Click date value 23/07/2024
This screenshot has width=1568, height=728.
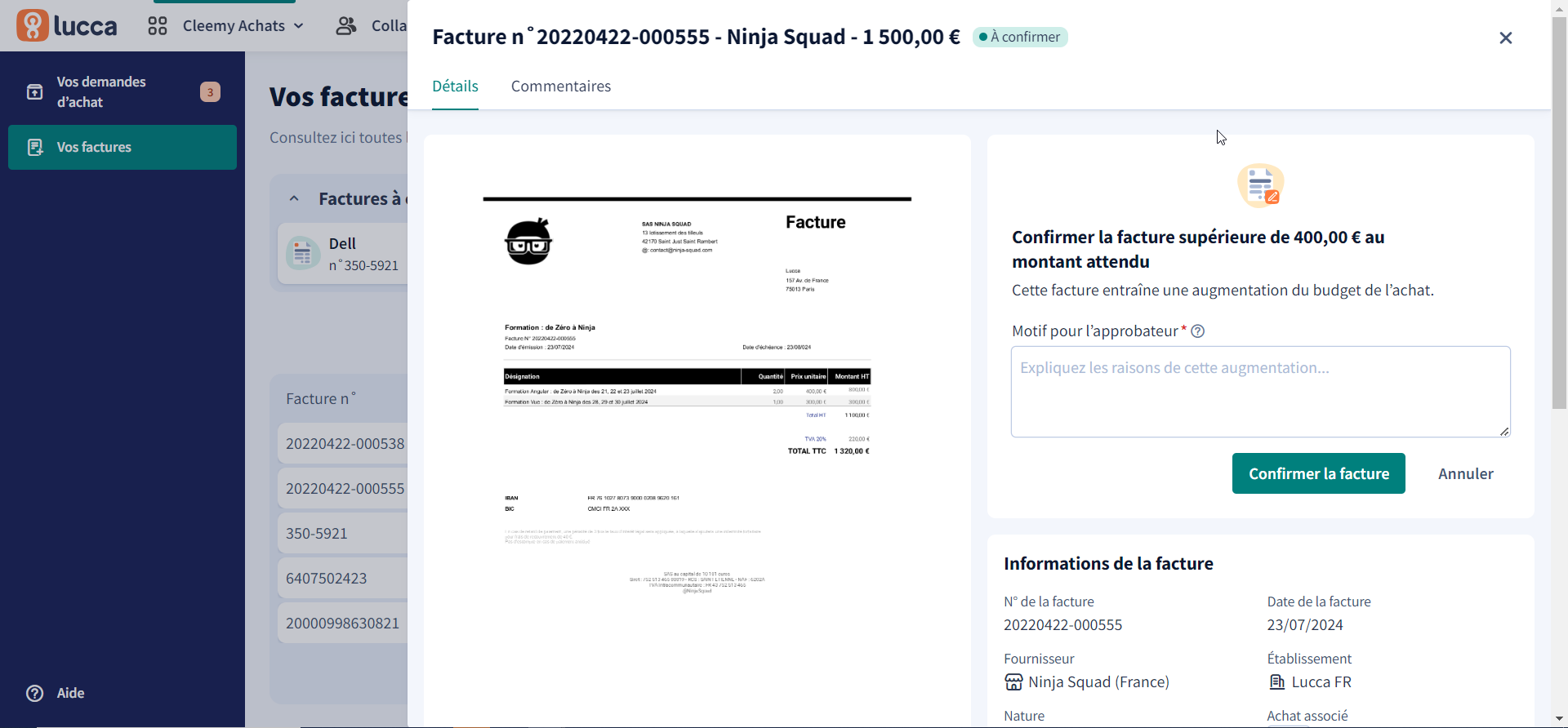(1305, 625)
